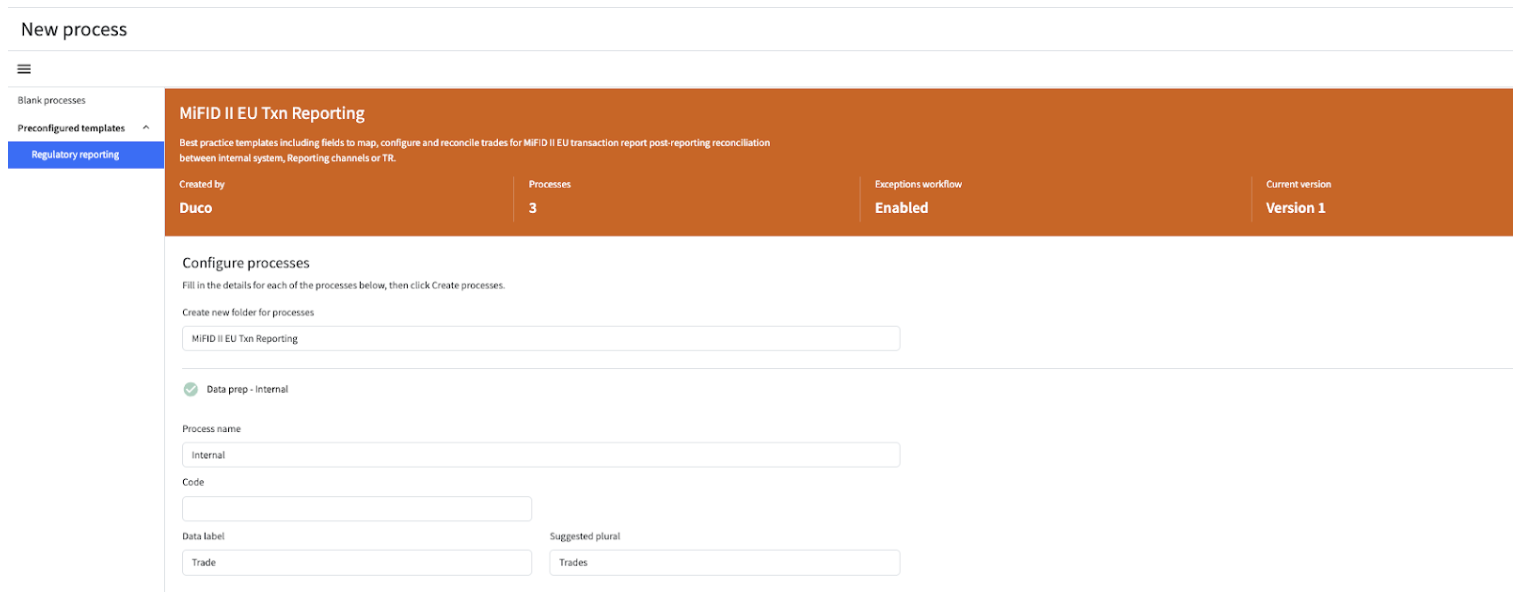The width and height of the screenshot is (1514, 592).
Task: Collapse the Preconfigured templates section chevron
Action: 146,128
